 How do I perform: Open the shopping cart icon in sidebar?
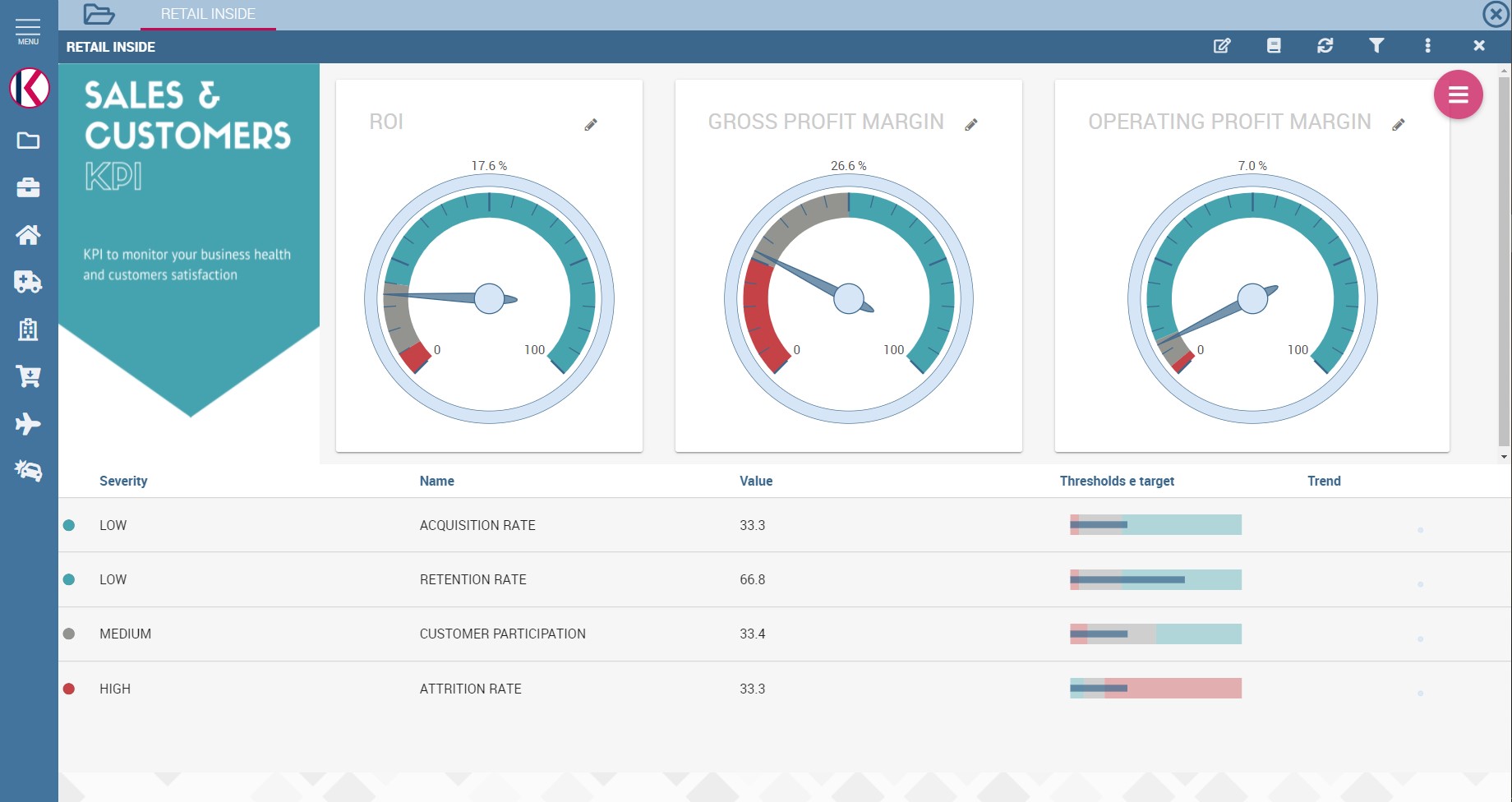(x=28, y=376)
